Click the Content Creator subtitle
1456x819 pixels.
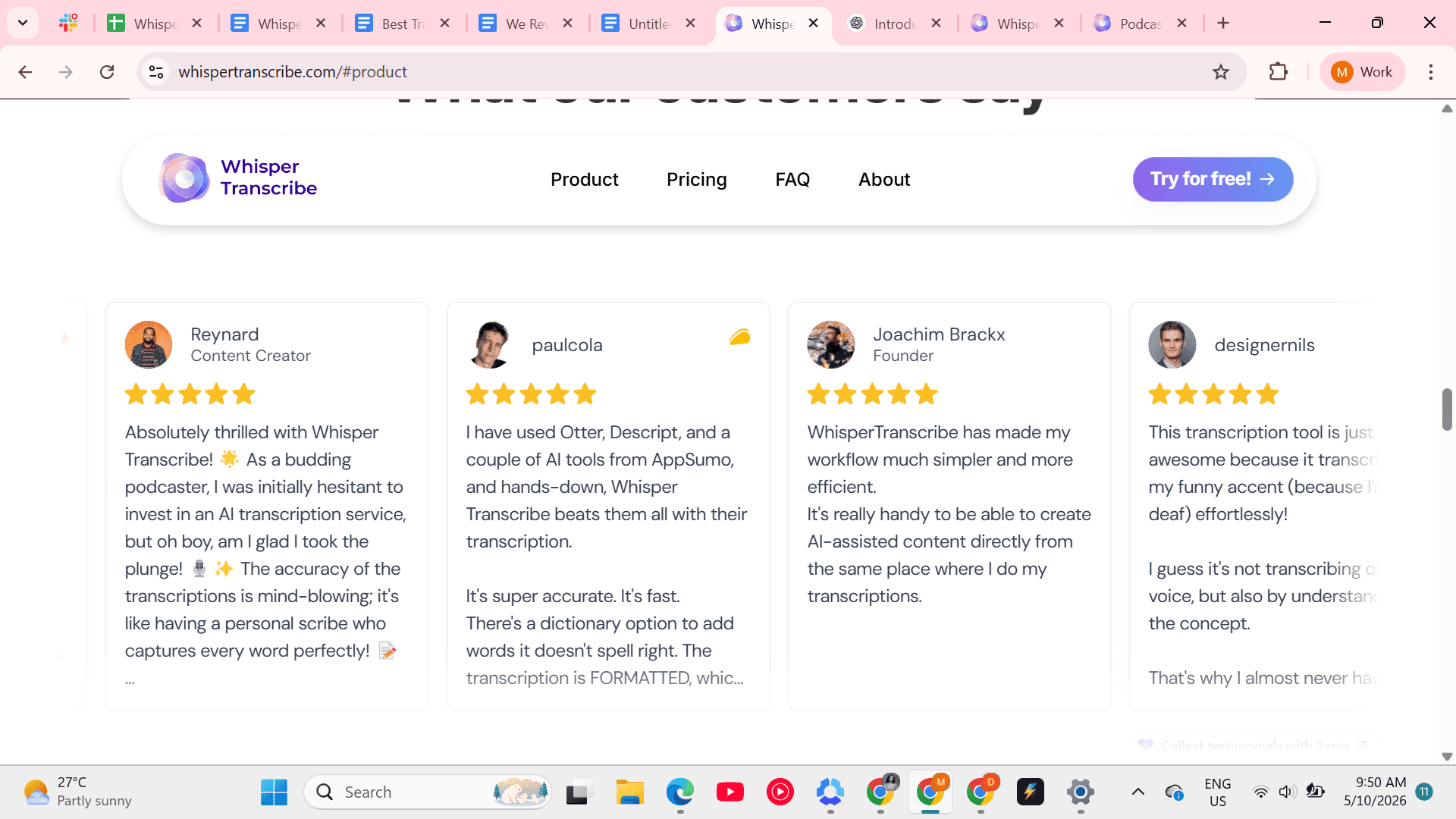tap(250, 356)
